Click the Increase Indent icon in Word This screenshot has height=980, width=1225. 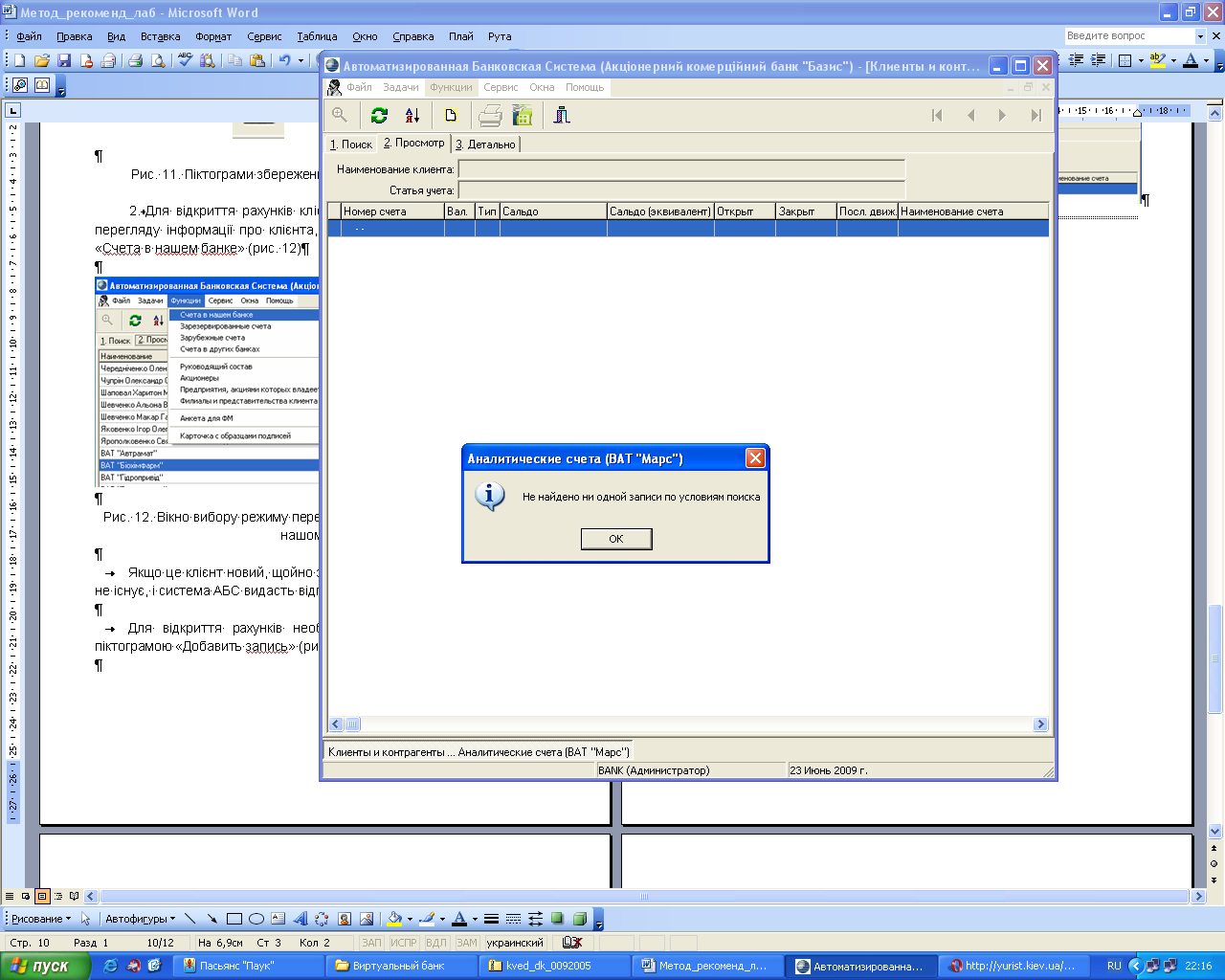coord(1099,60)
